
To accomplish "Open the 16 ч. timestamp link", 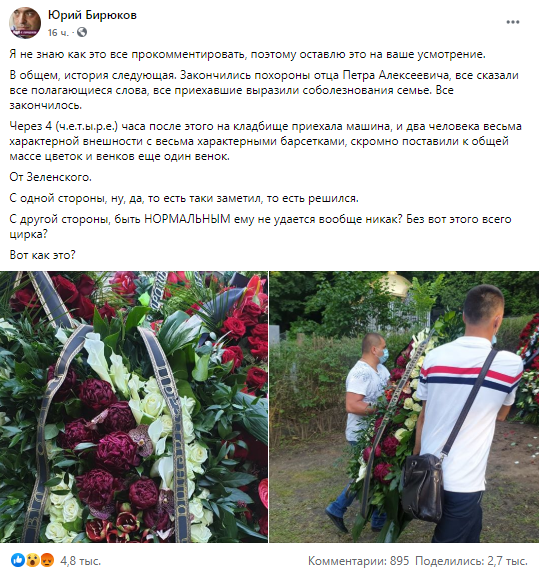I will [58, 33].
